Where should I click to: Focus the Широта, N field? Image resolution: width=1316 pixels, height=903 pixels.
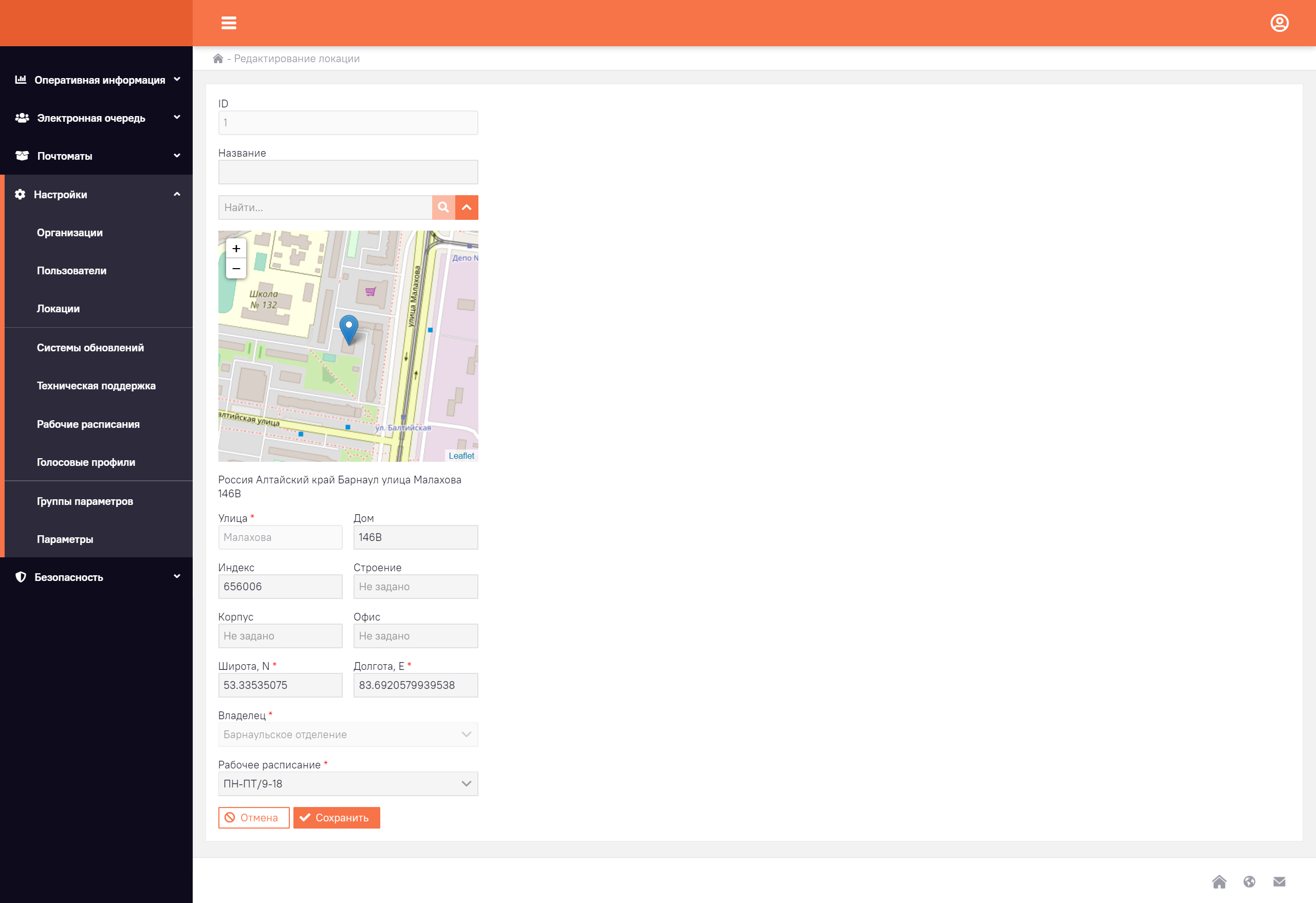click(x=280, y=685)
